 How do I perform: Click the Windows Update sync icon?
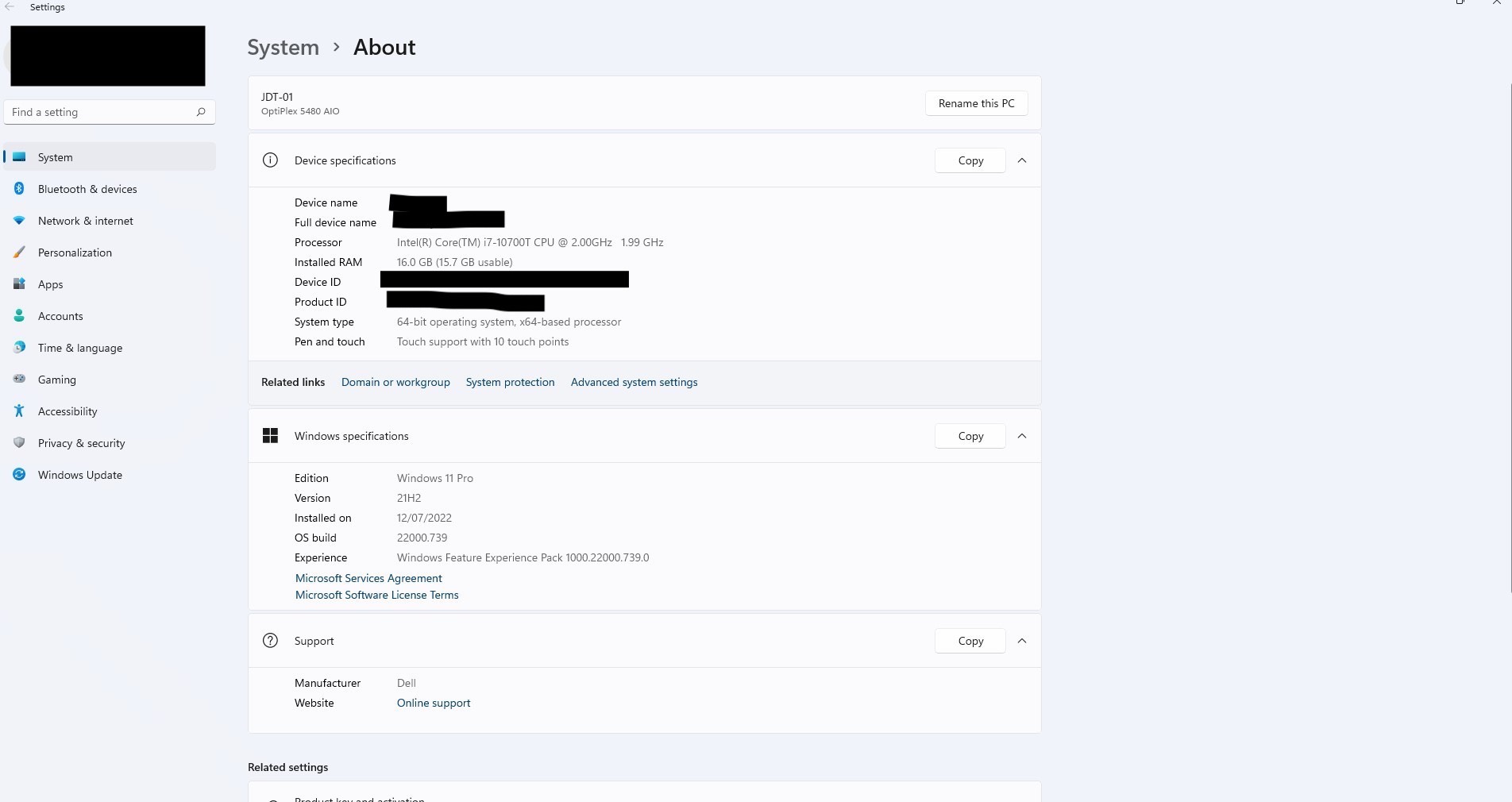19,474
